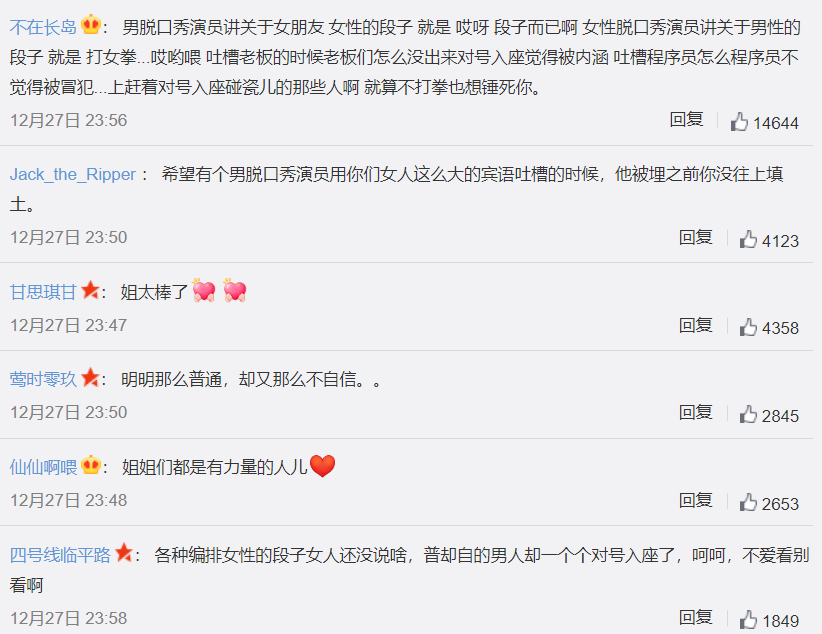Open profile of 甘思琪甘

(44, 292)
